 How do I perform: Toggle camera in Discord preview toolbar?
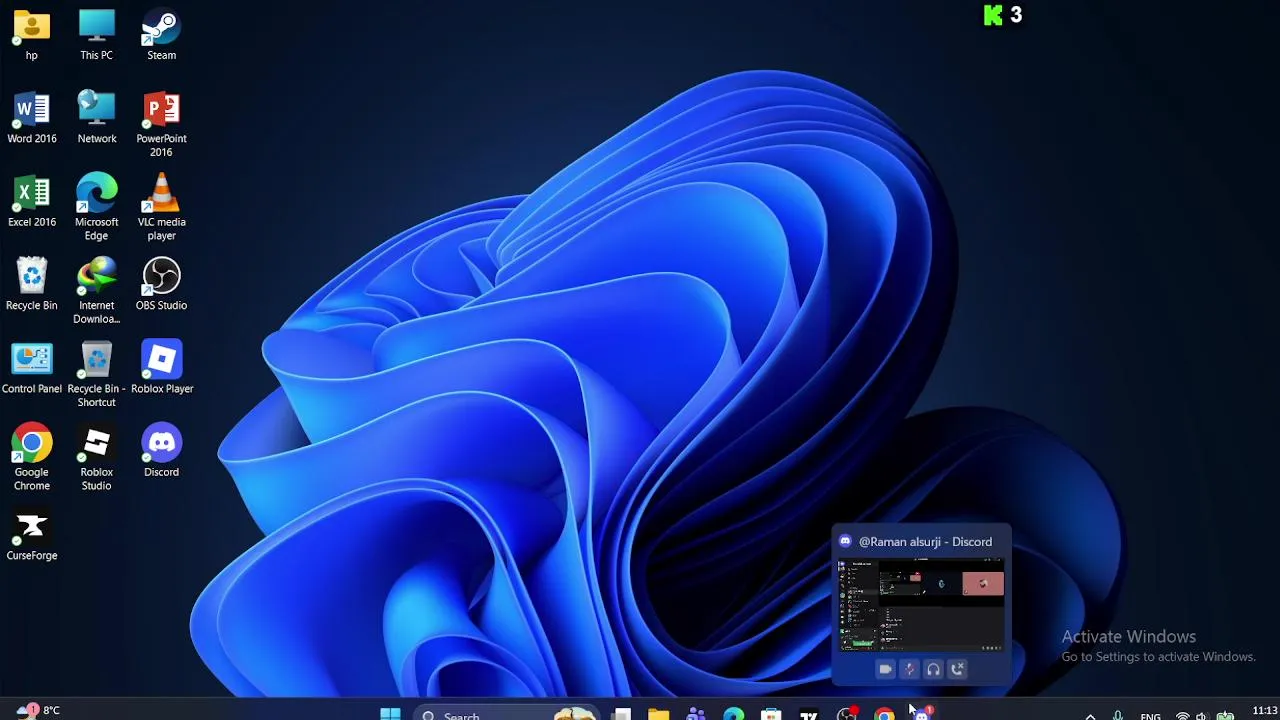[885, 669]
